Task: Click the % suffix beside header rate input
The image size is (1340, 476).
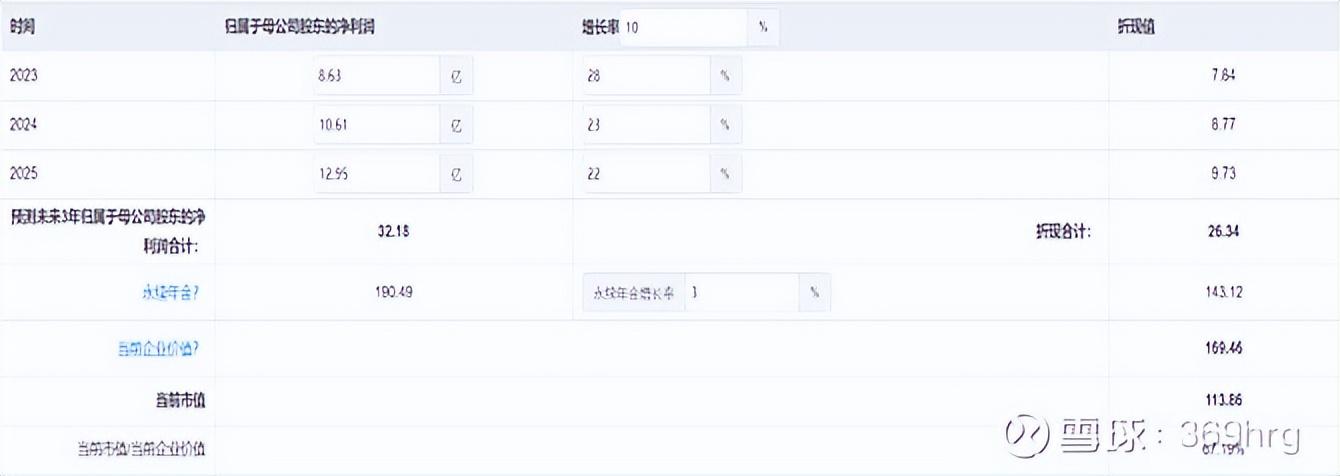Action: tap(763, 28)
